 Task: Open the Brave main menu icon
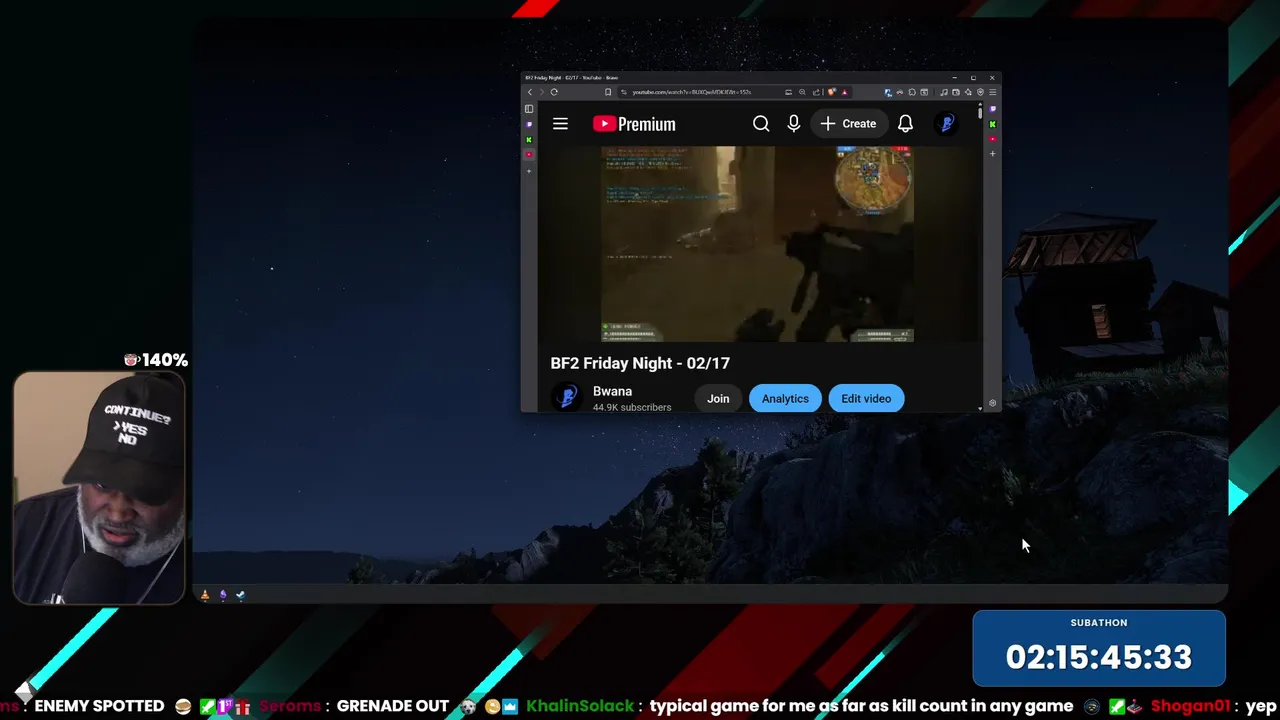[992, 92]
